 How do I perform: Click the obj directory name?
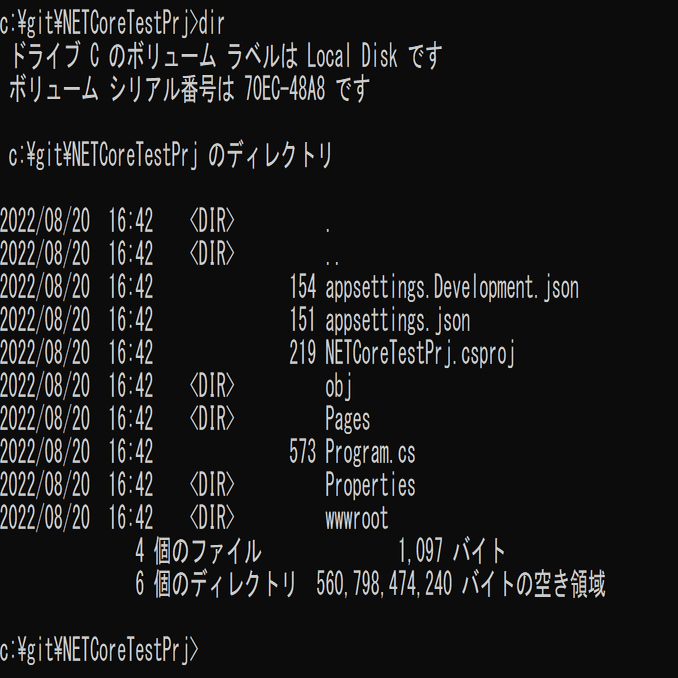click(338, 386)
